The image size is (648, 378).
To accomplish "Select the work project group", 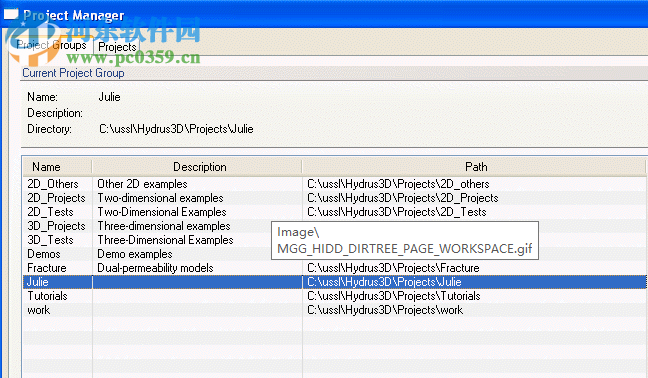I will point(38,310).
